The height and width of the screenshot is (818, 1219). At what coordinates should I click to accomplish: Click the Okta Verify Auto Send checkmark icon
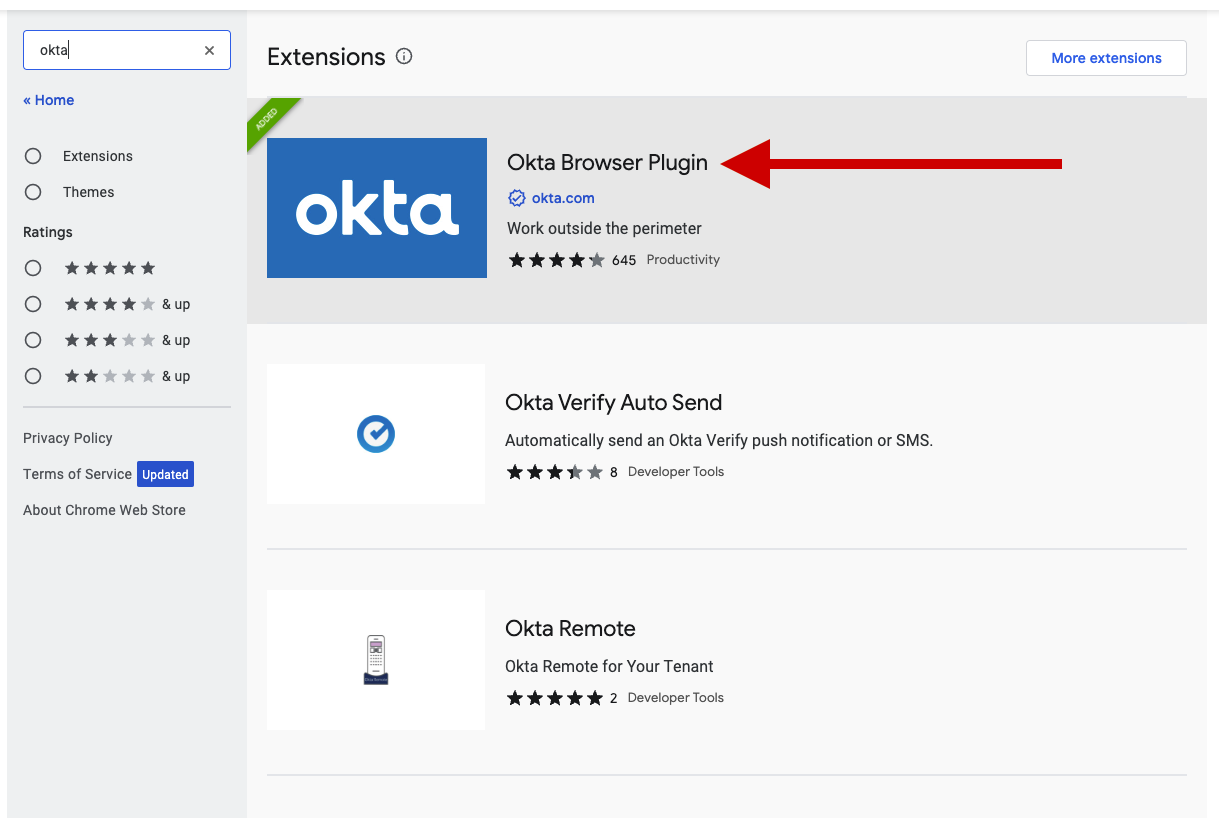pyautogui.click(x=376, y=434)
